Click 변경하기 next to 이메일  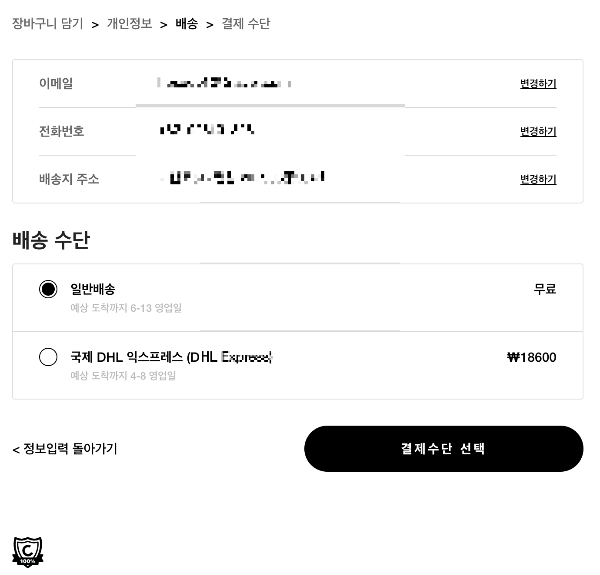(x=538, y=83)
